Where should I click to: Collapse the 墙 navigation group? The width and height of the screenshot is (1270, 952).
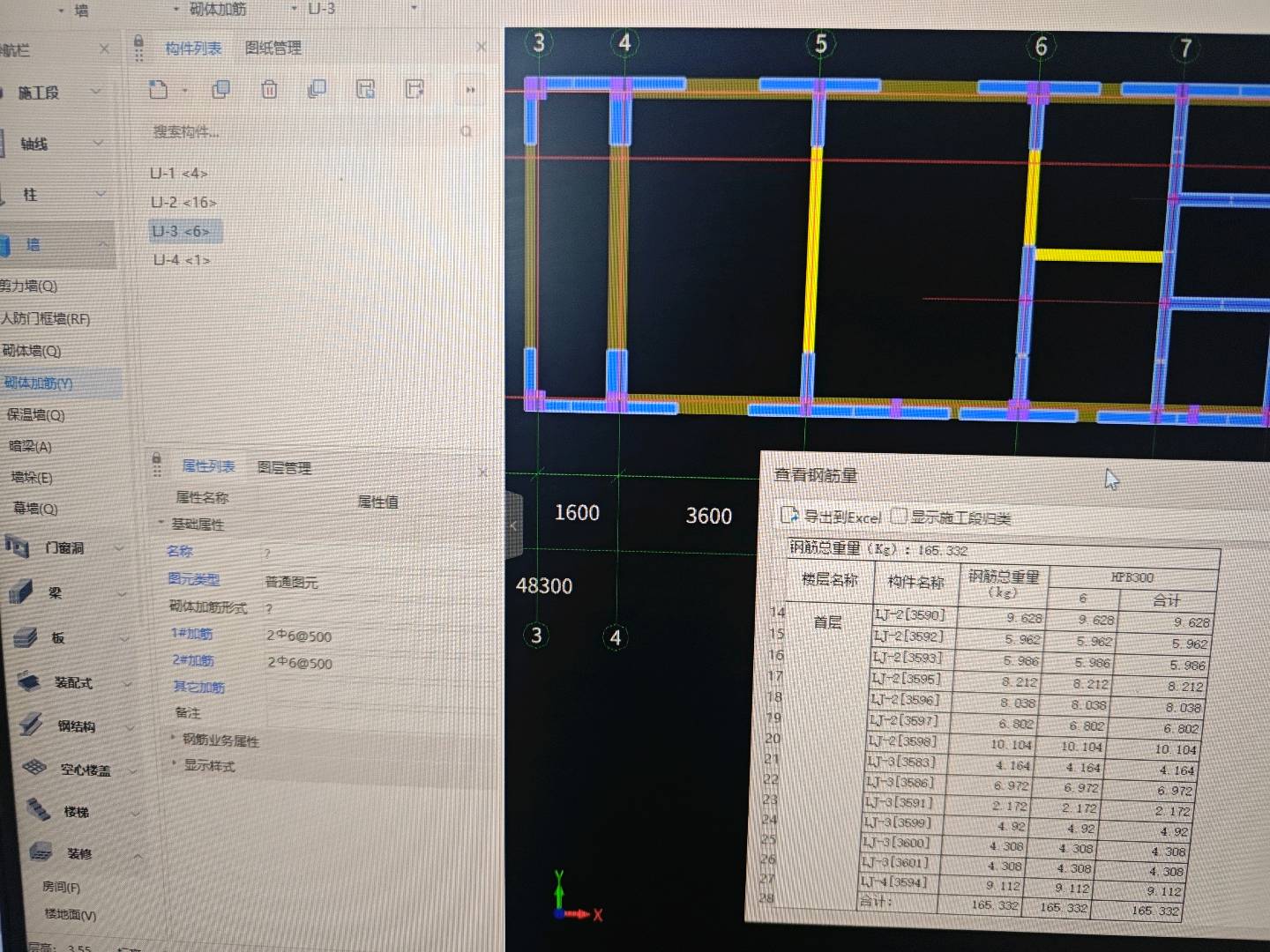tap(103, 244)
